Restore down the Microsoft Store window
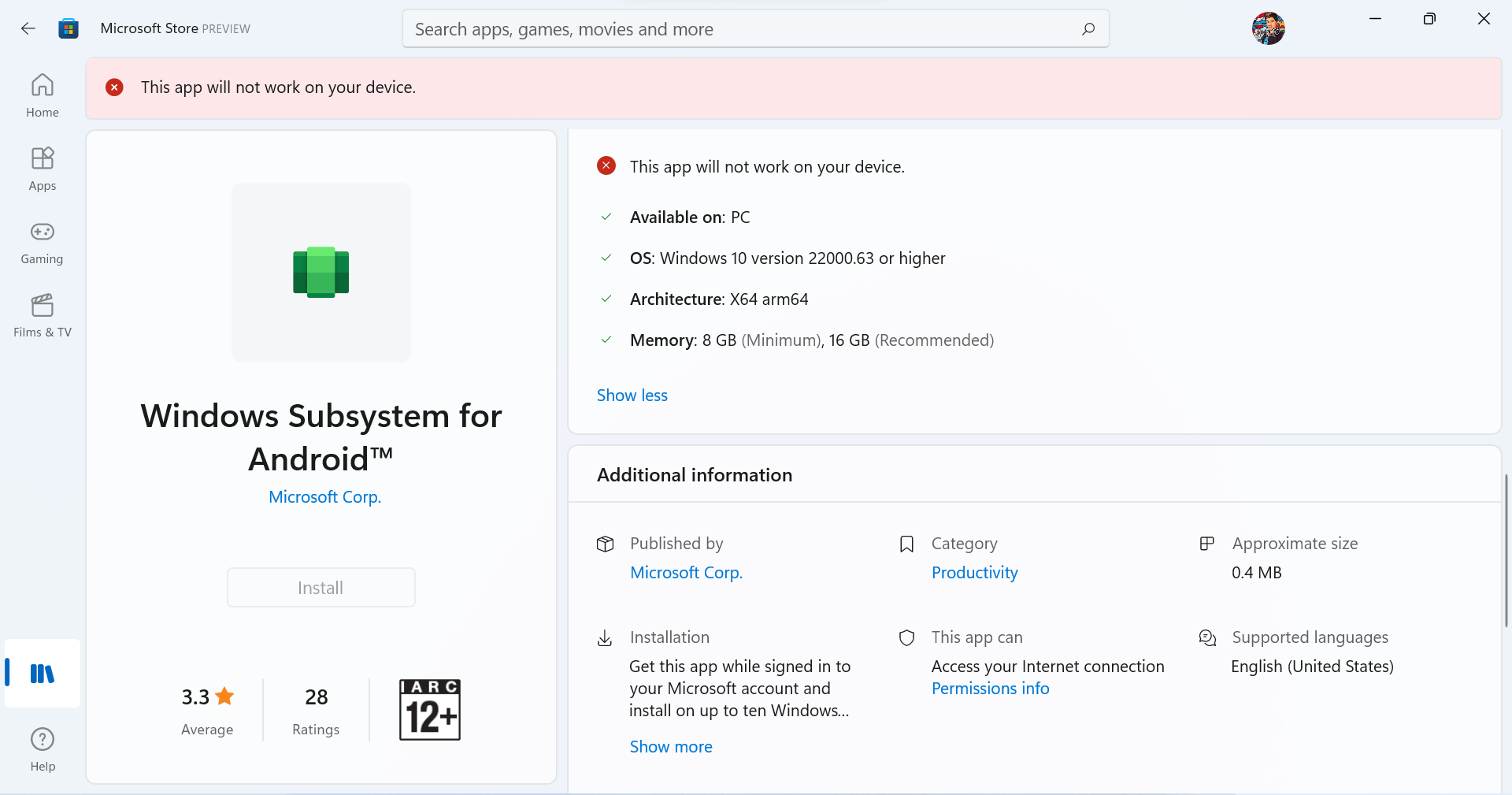The height and width of the screenshot is (795, 1512). [1429, 19]
